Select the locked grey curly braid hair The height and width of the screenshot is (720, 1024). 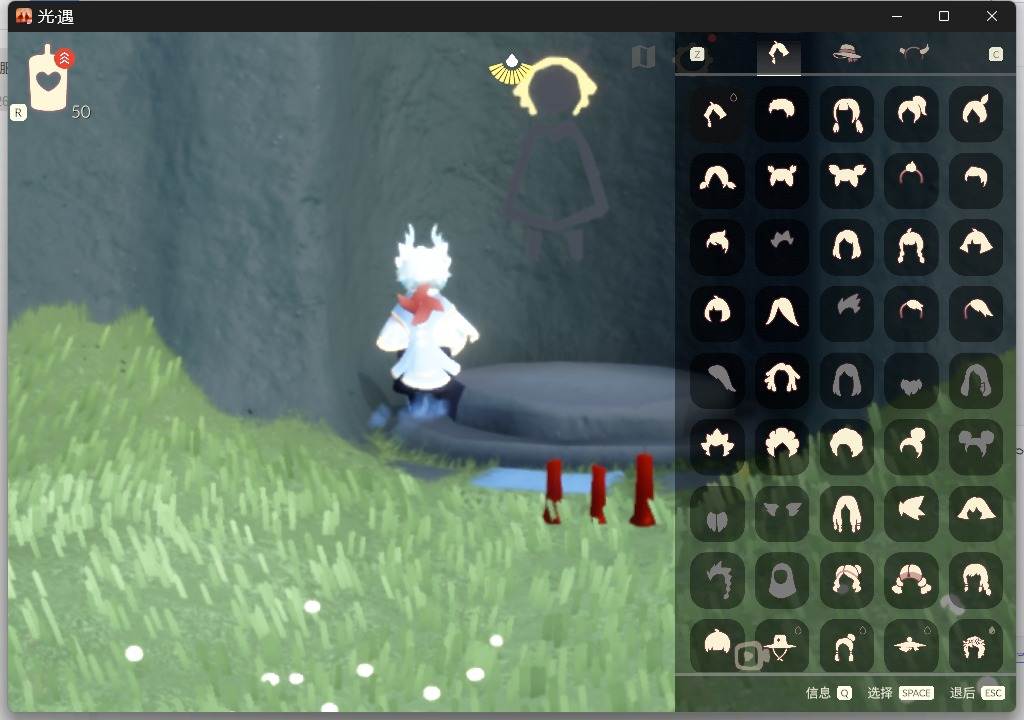[717, 580]
